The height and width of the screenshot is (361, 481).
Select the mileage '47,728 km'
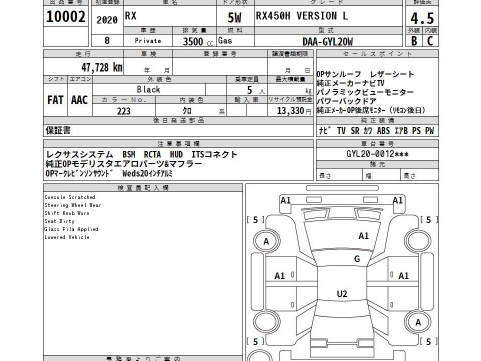click(102, 67)
